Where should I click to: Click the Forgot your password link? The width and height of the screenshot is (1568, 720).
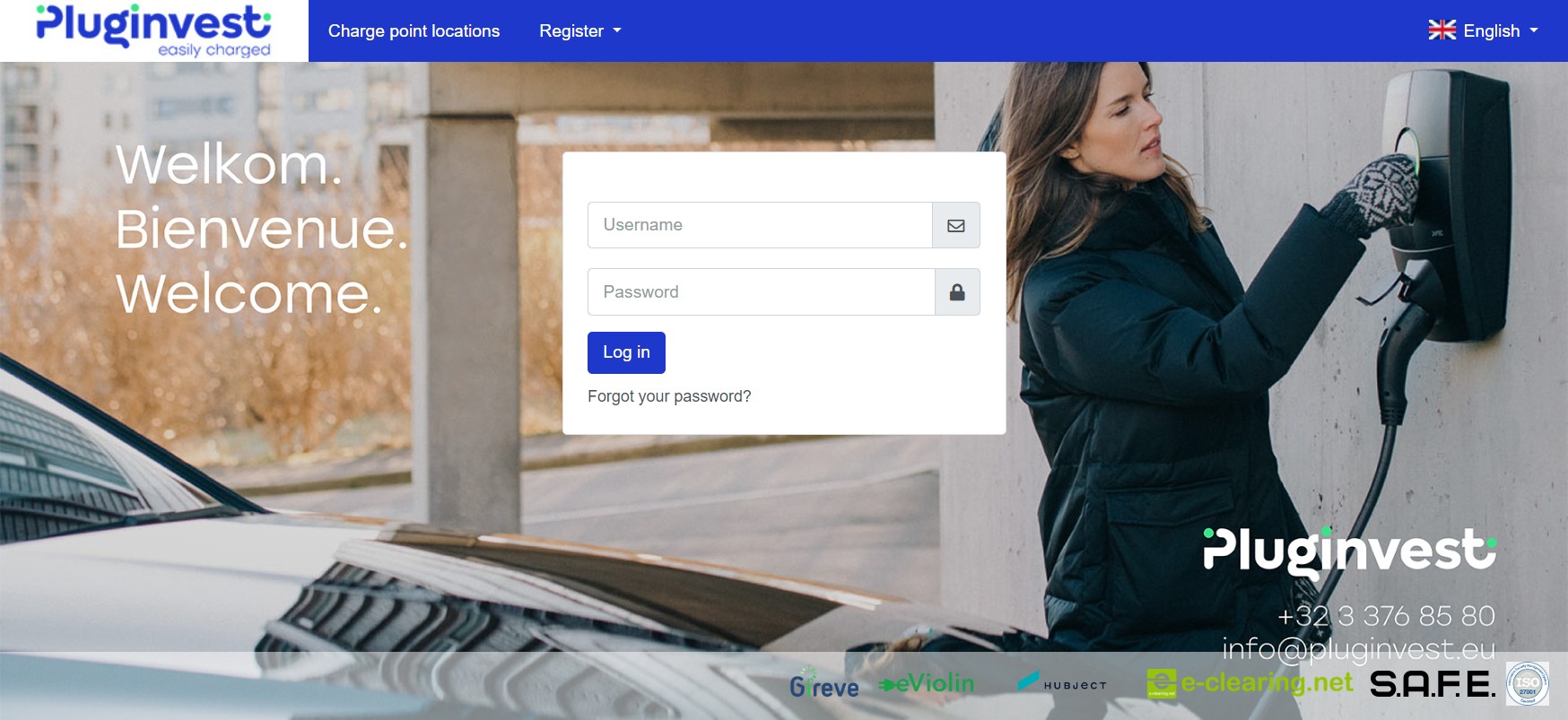click(669, 396)
